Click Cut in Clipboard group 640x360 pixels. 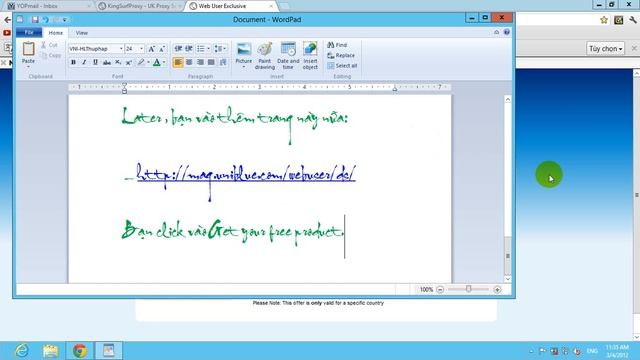(x=49, y=45)
